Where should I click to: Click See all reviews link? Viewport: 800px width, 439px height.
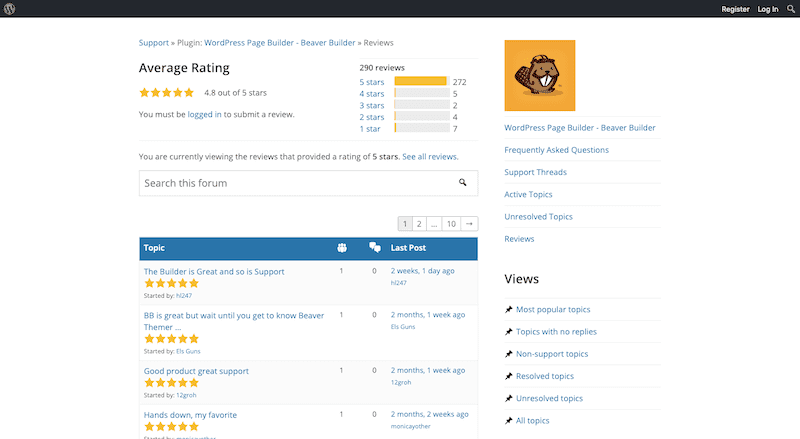430,157
